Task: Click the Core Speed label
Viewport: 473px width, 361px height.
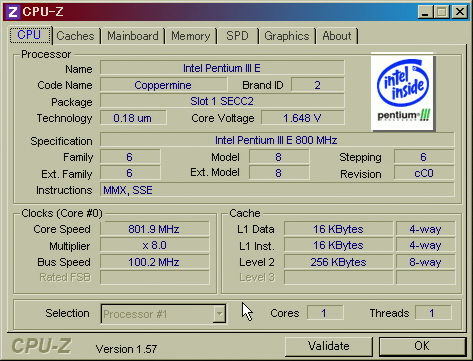Action: [x=62, y=229]
